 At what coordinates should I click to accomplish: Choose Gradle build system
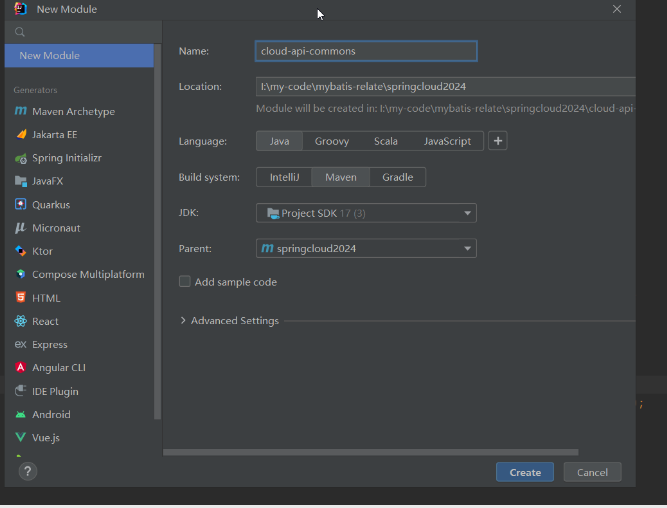(x=398, y=177)
